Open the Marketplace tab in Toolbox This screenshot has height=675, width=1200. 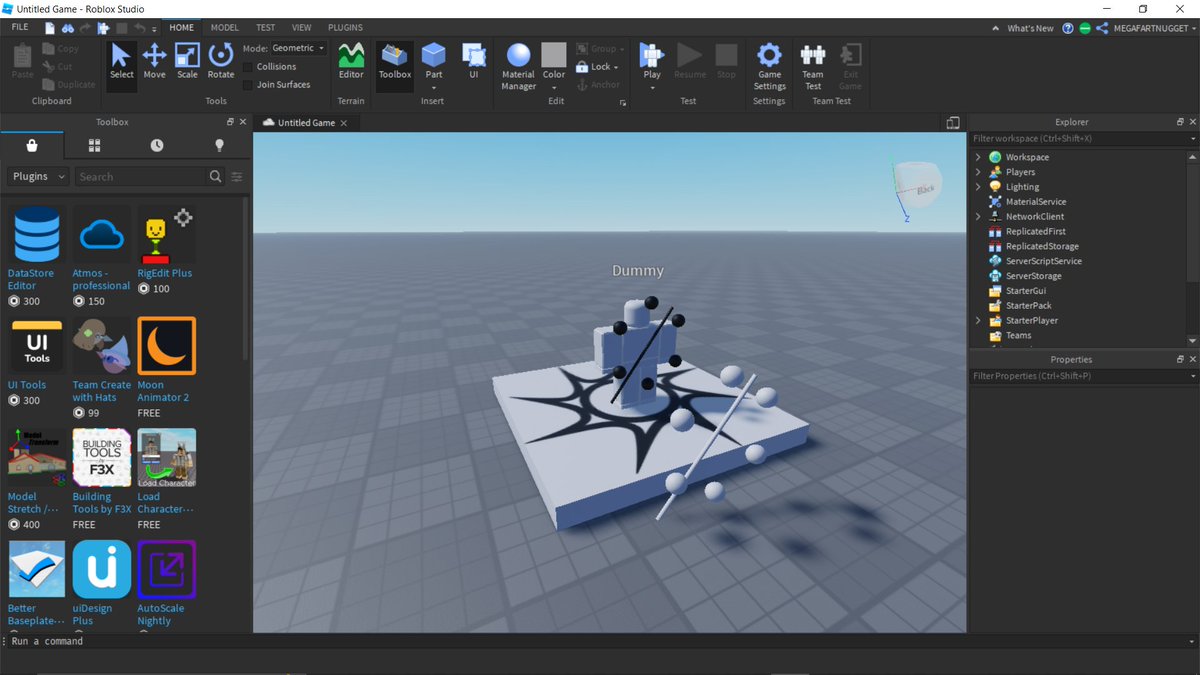coord(32,146)
